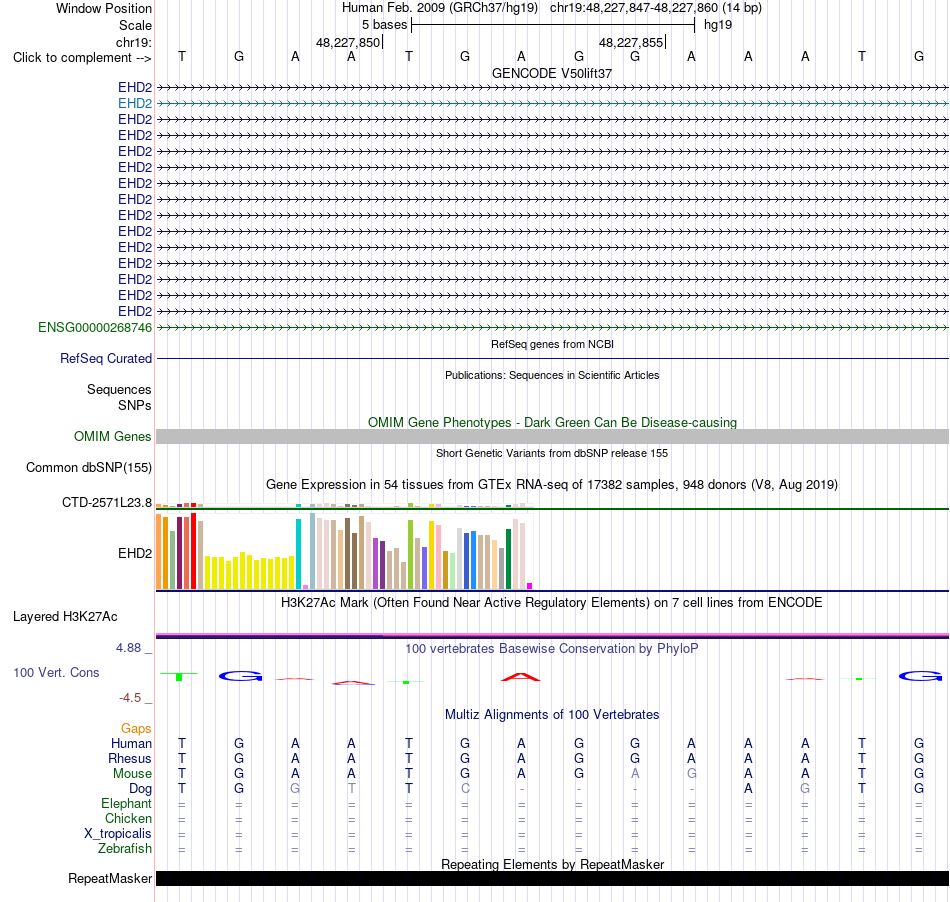
Task: Click the gray C in the Dog alignment row
Action: click(x=465, y=789)
